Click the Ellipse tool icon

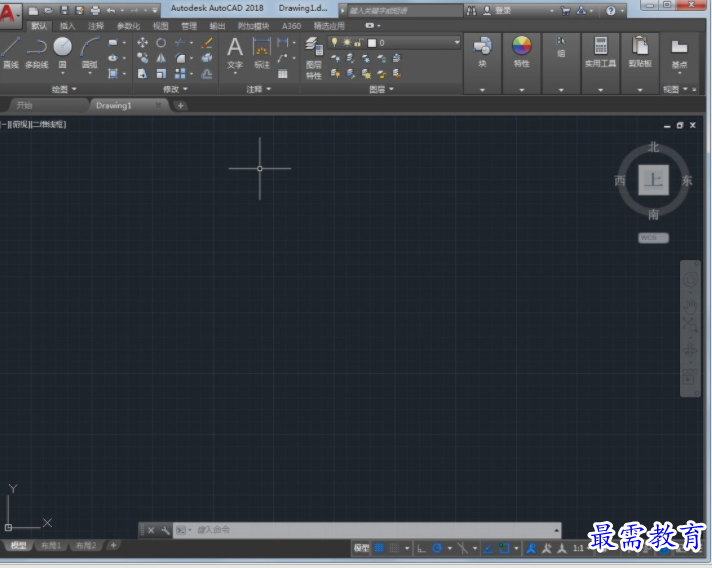tap(113, 58)
